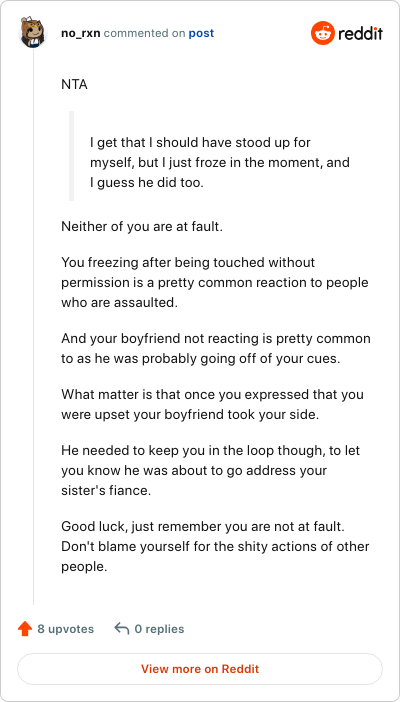Click the "reddit" wordmark text
The image size is (400, 702).
[361, 33]
